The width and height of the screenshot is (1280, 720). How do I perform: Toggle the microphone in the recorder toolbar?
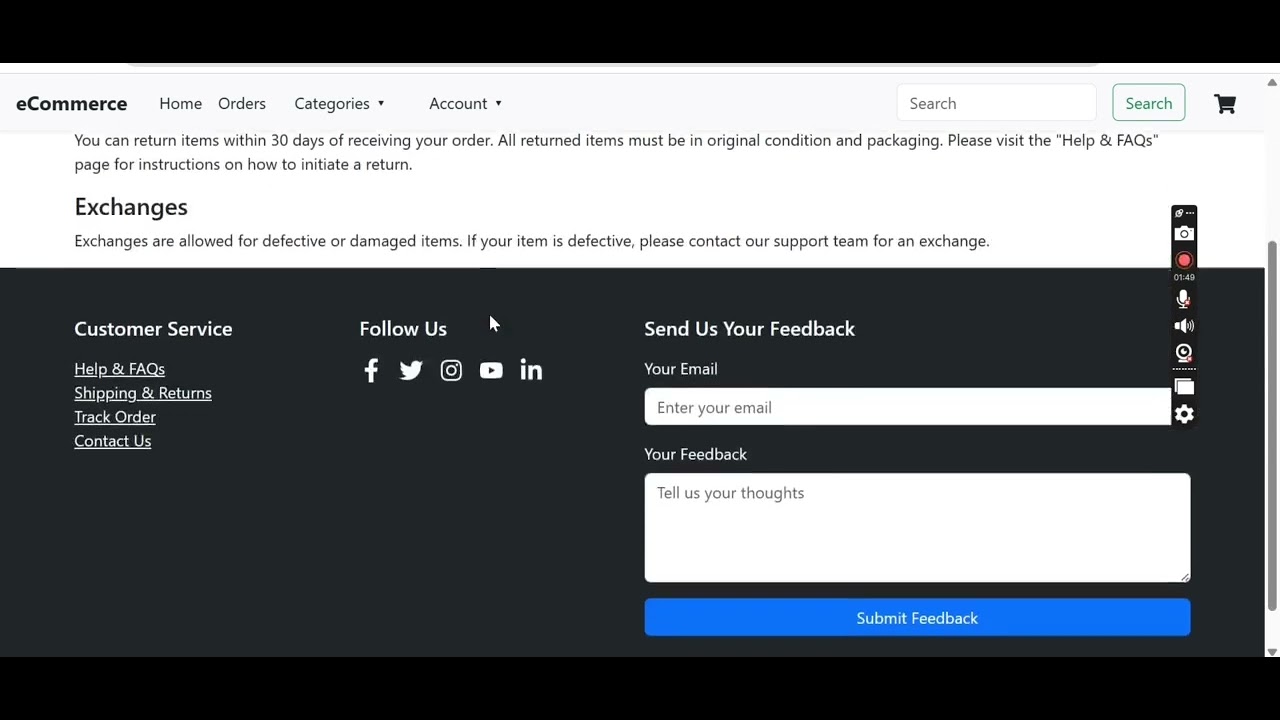[1184, 299]
